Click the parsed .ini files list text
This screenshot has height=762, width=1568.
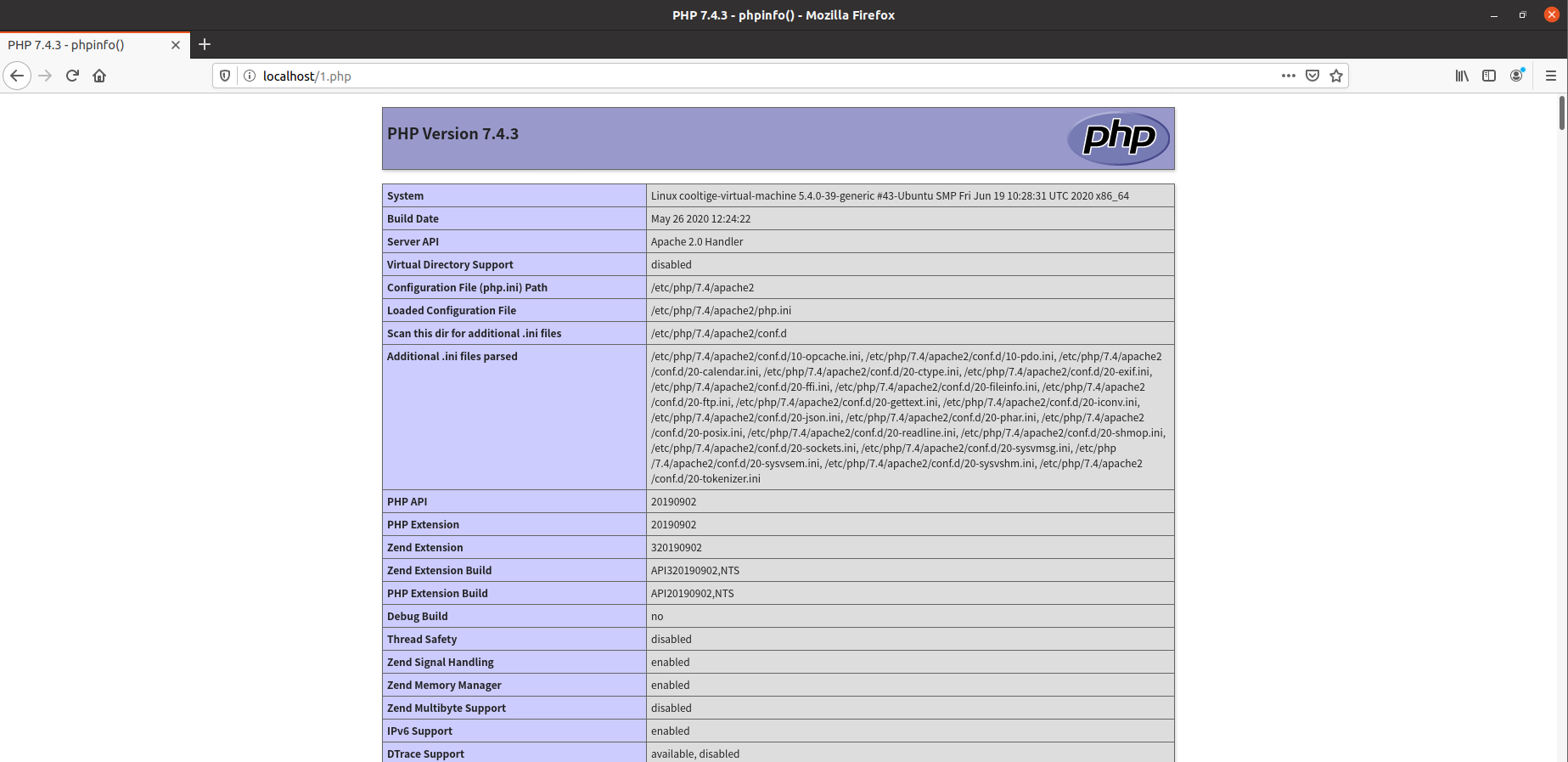908,417
